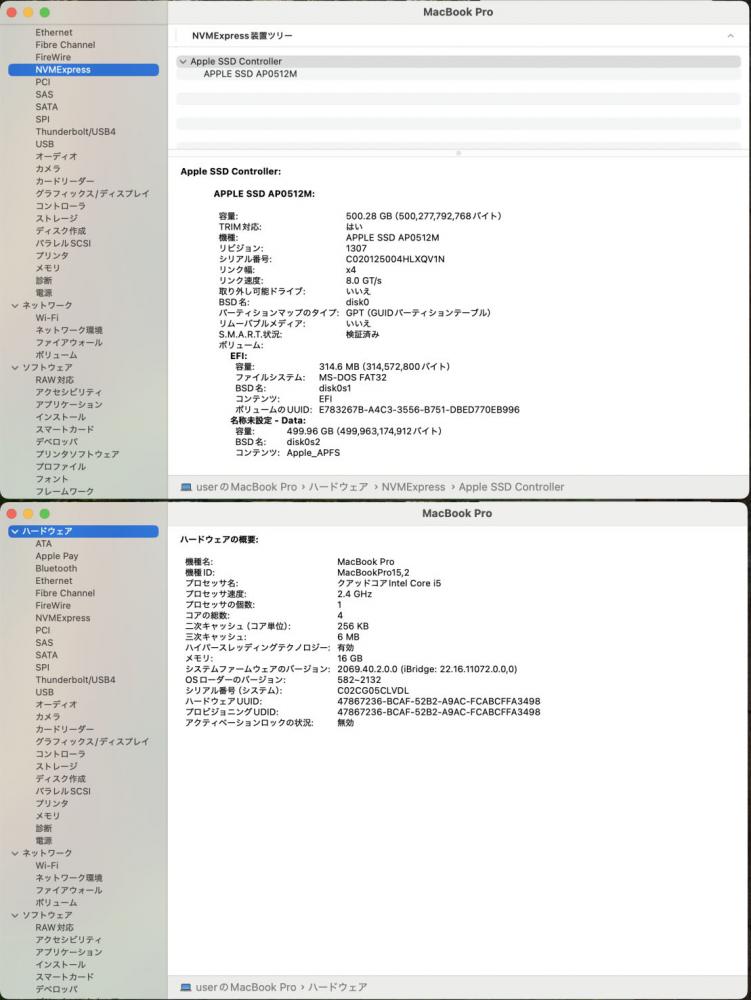
Task: Click the green zoom button of bottom window
Action: pyautogui.click(x=45, y=514)
